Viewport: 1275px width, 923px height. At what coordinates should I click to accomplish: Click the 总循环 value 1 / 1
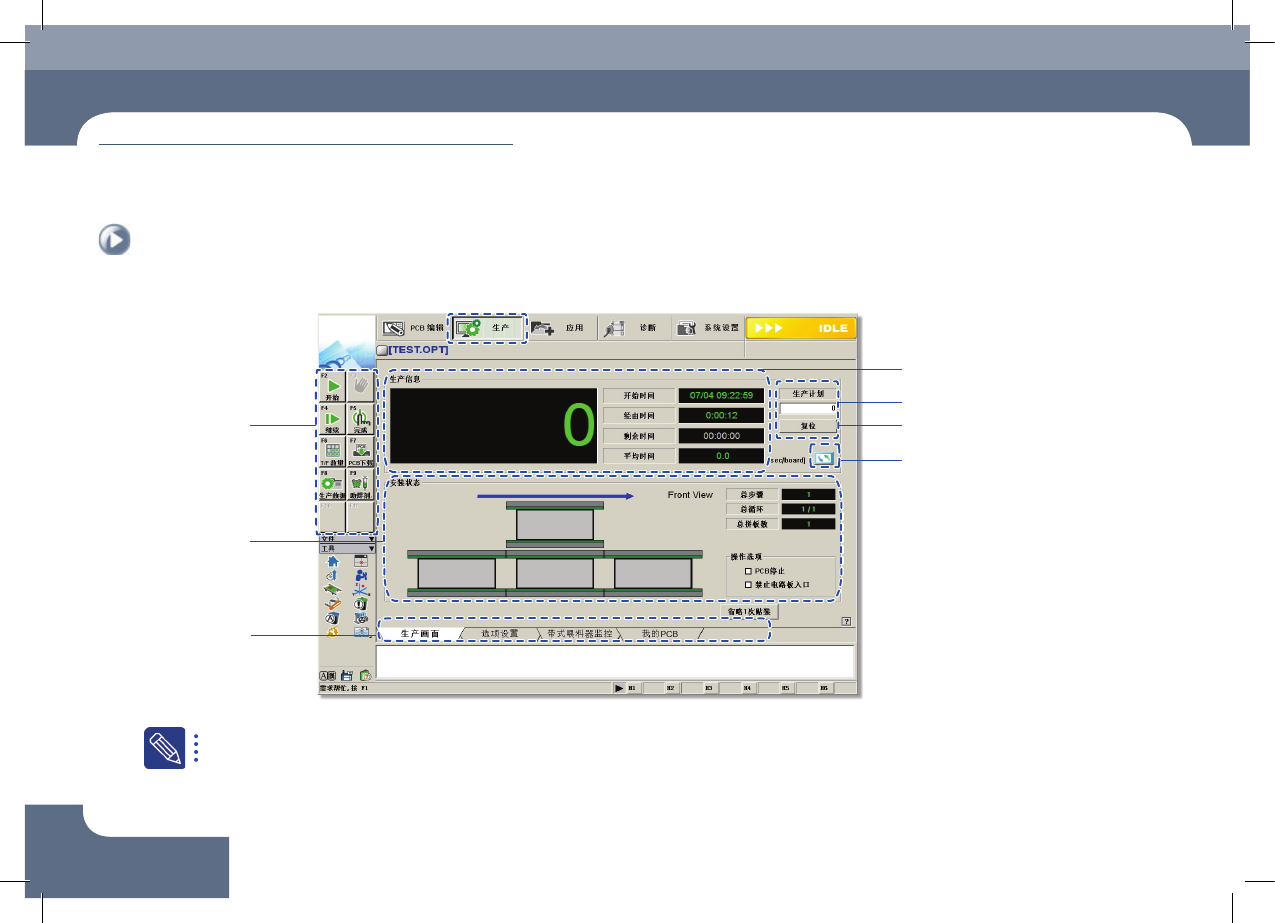(x=808, y=509)
